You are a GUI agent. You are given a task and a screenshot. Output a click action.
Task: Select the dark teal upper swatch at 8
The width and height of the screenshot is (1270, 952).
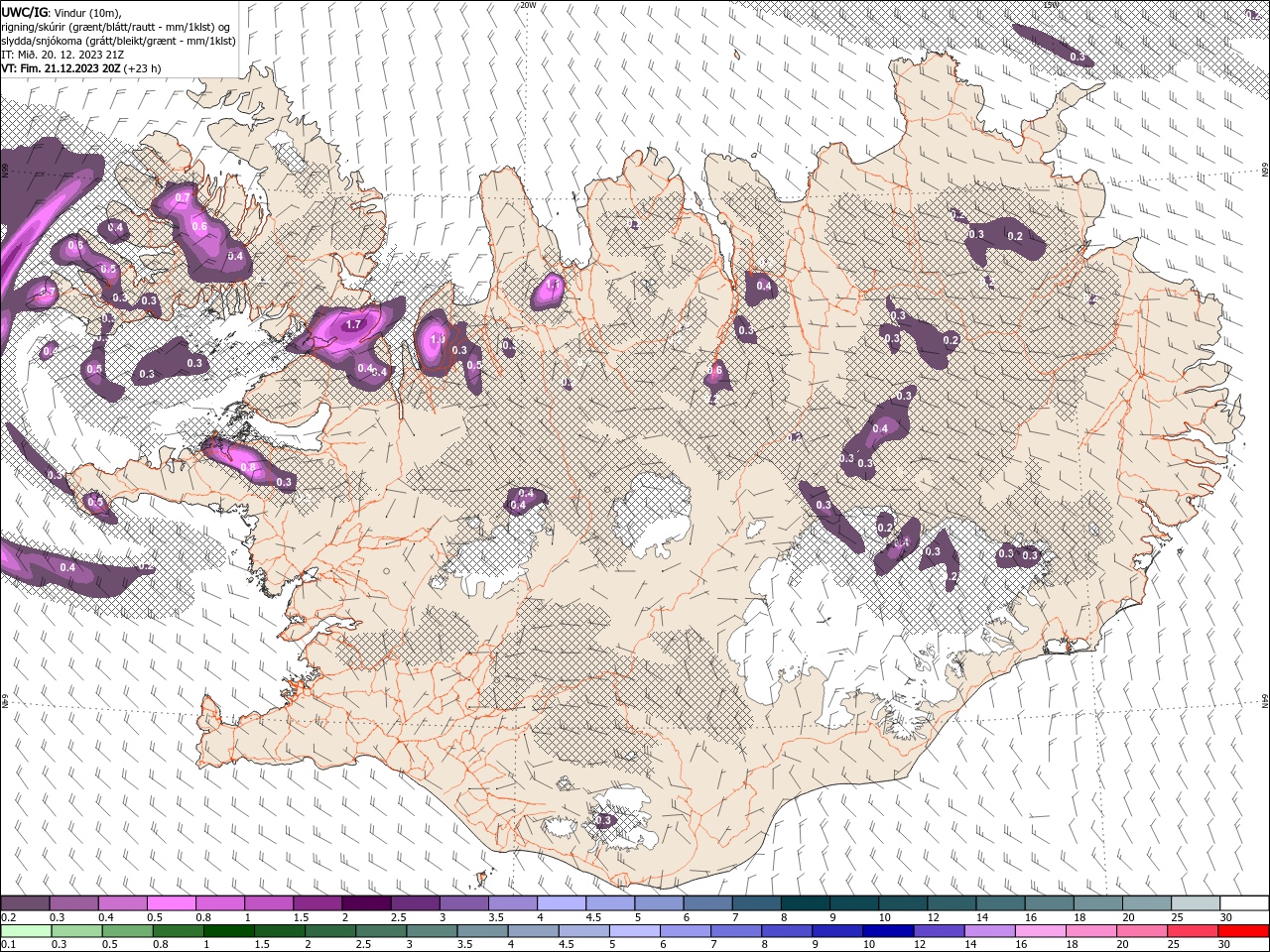click(805, 903)
